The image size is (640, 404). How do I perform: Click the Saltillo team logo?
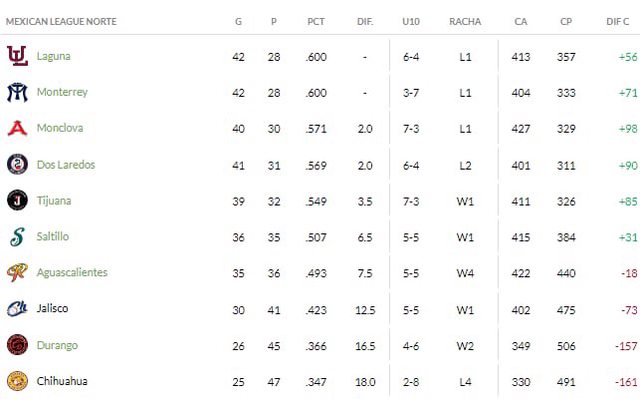[17, 237]
